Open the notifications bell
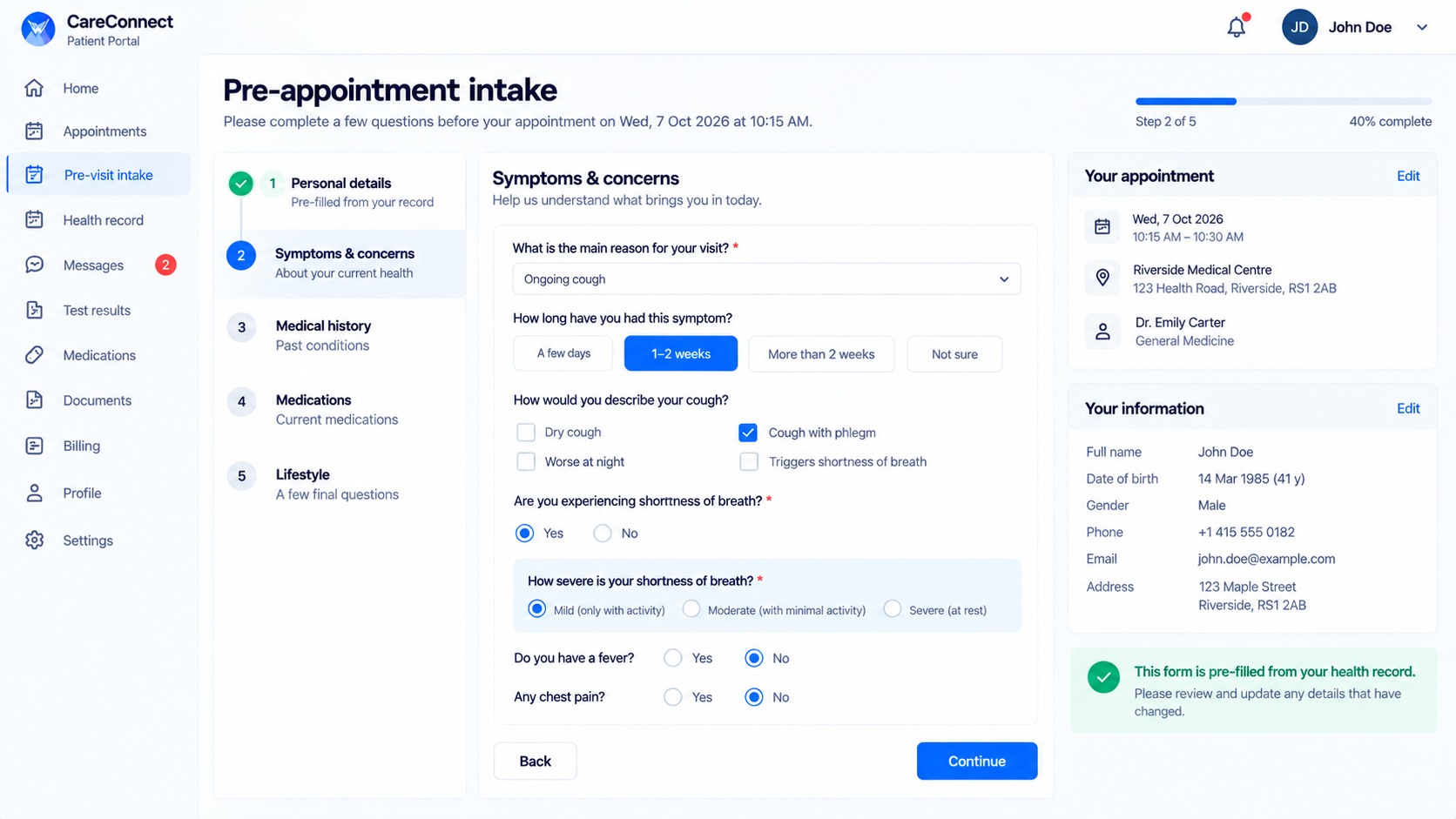This screenshot has height=819, width=1456. 1237,27
